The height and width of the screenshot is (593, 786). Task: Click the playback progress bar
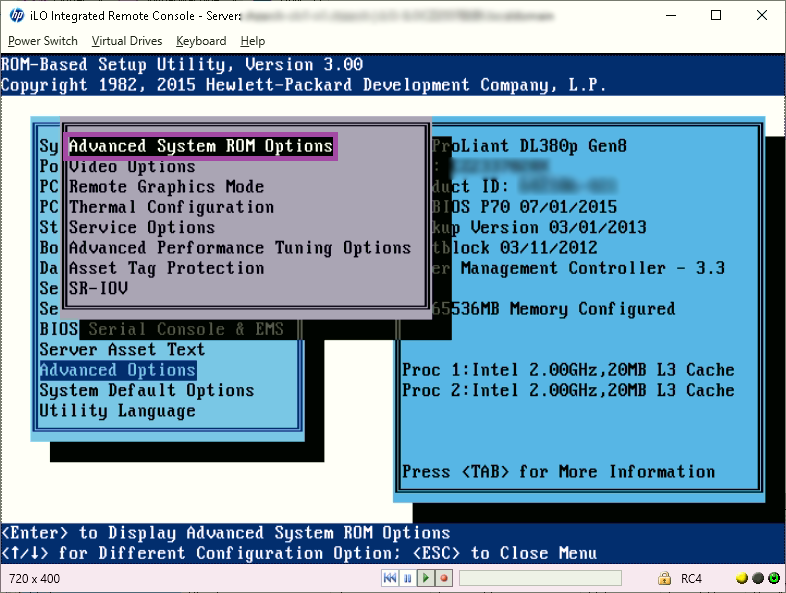(540, 578)
